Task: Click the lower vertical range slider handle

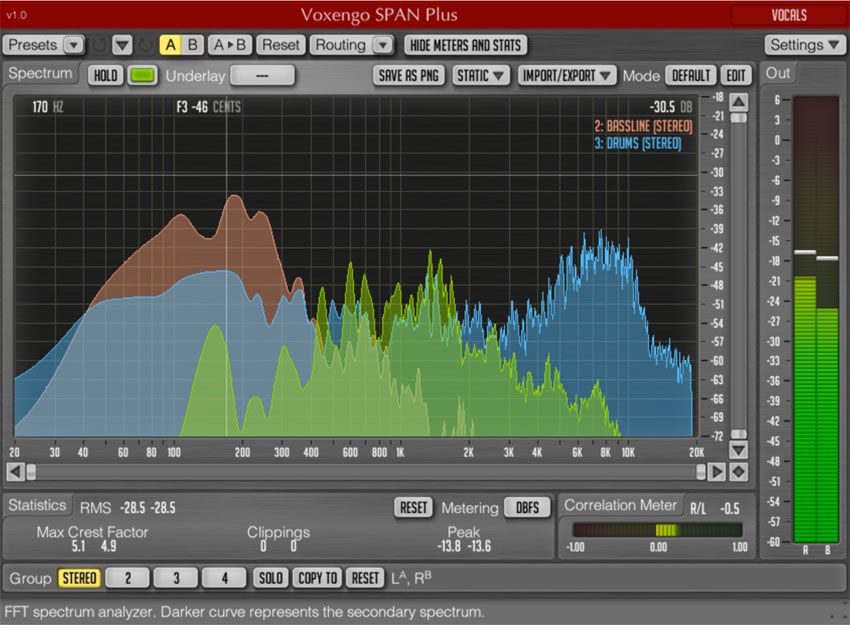Action: 739,434
